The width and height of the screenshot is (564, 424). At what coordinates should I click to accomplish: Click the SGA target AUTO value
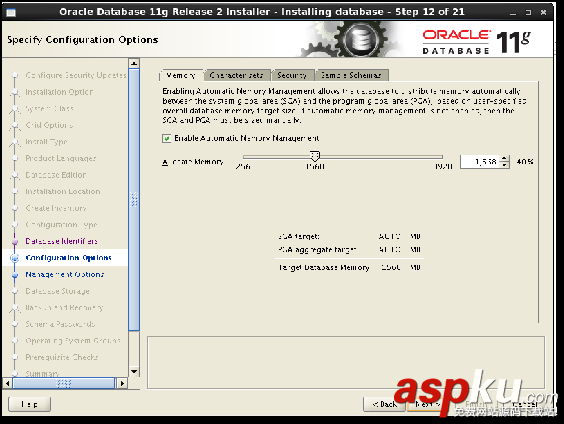[x=389, y=236]
